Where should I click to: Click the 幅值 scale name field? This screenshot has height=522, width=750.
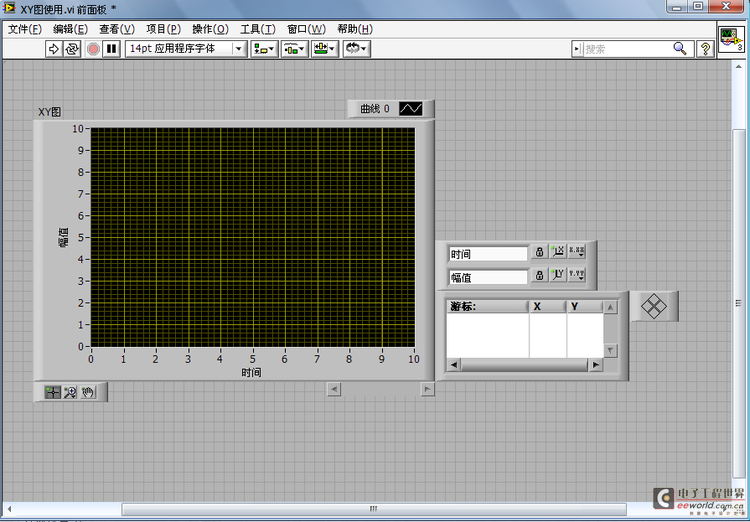[488, 278]
